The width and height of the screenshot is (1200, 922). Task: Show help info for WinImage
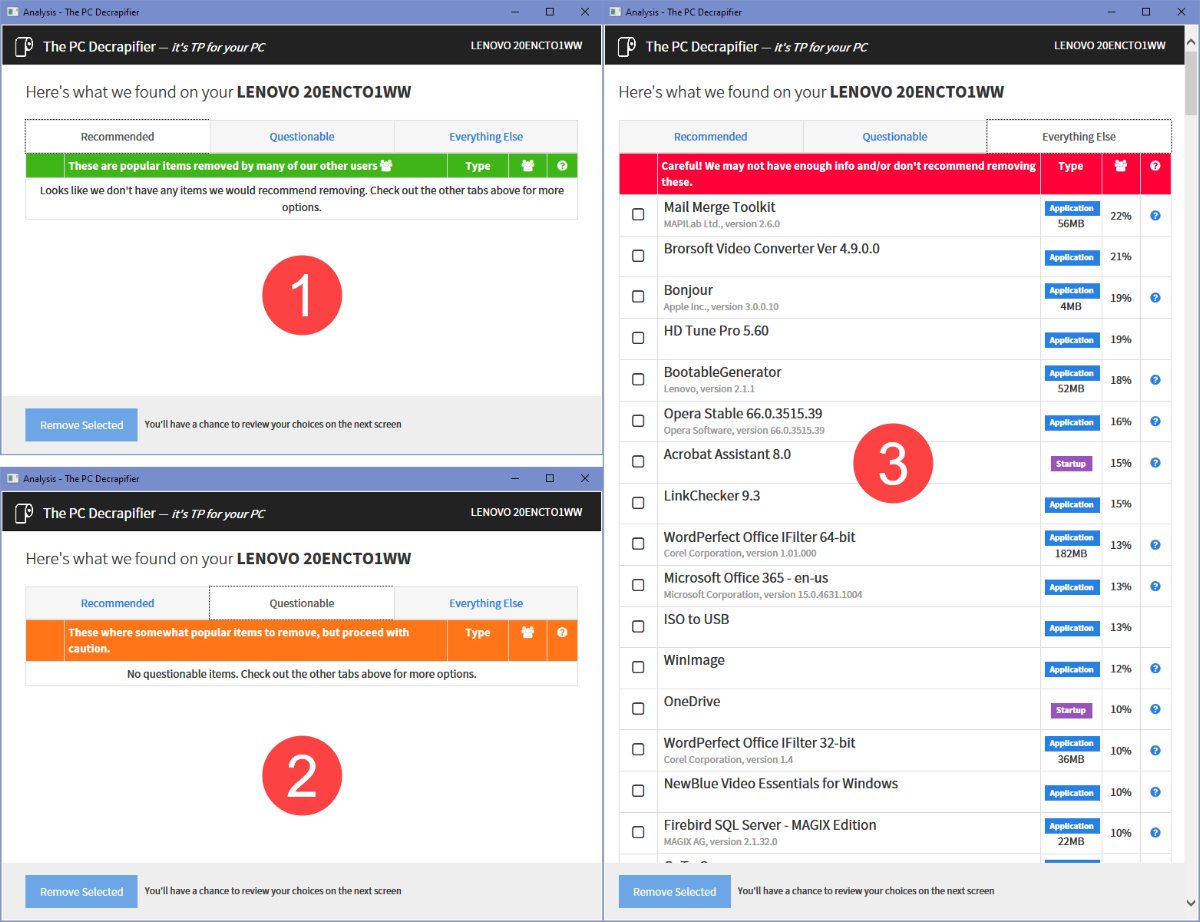(x=1155, y=668)
